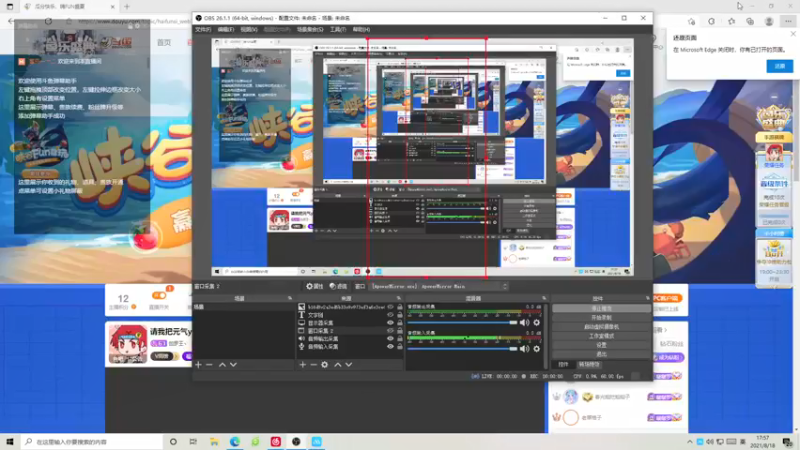Undock the Scenes panel via its header icon
This screenshot has height=450, width=800.
point(290,298)
